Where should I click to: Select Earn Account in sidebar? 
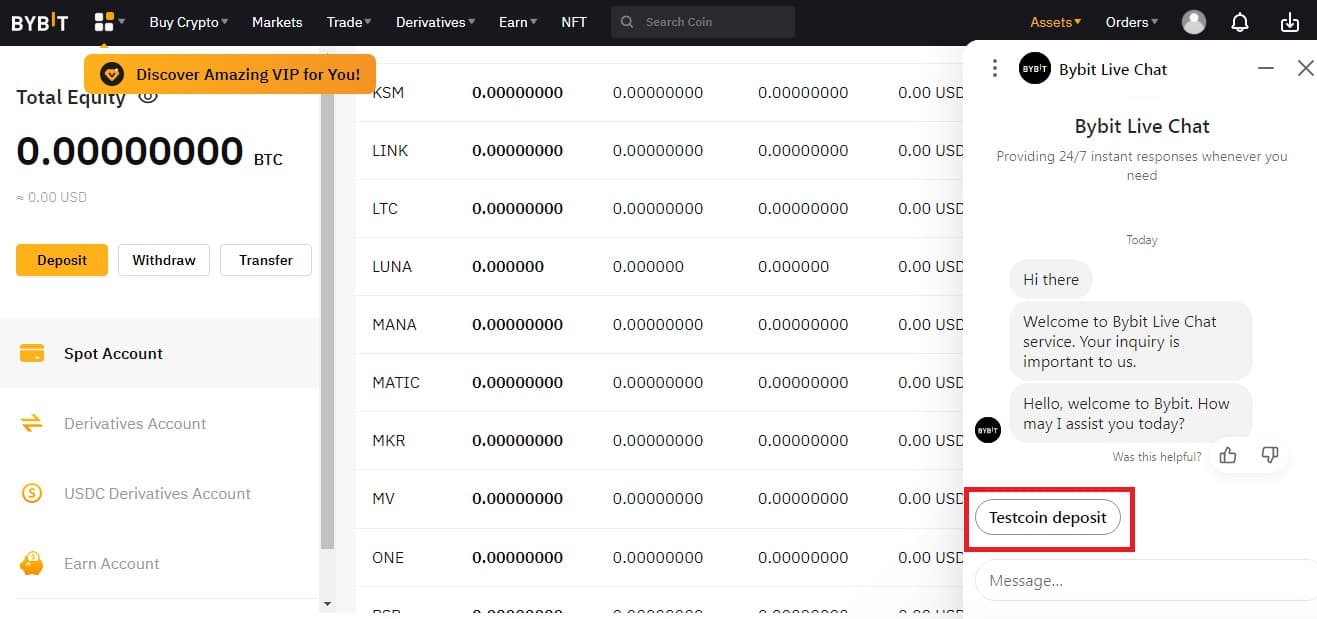(x=160, y=563)
